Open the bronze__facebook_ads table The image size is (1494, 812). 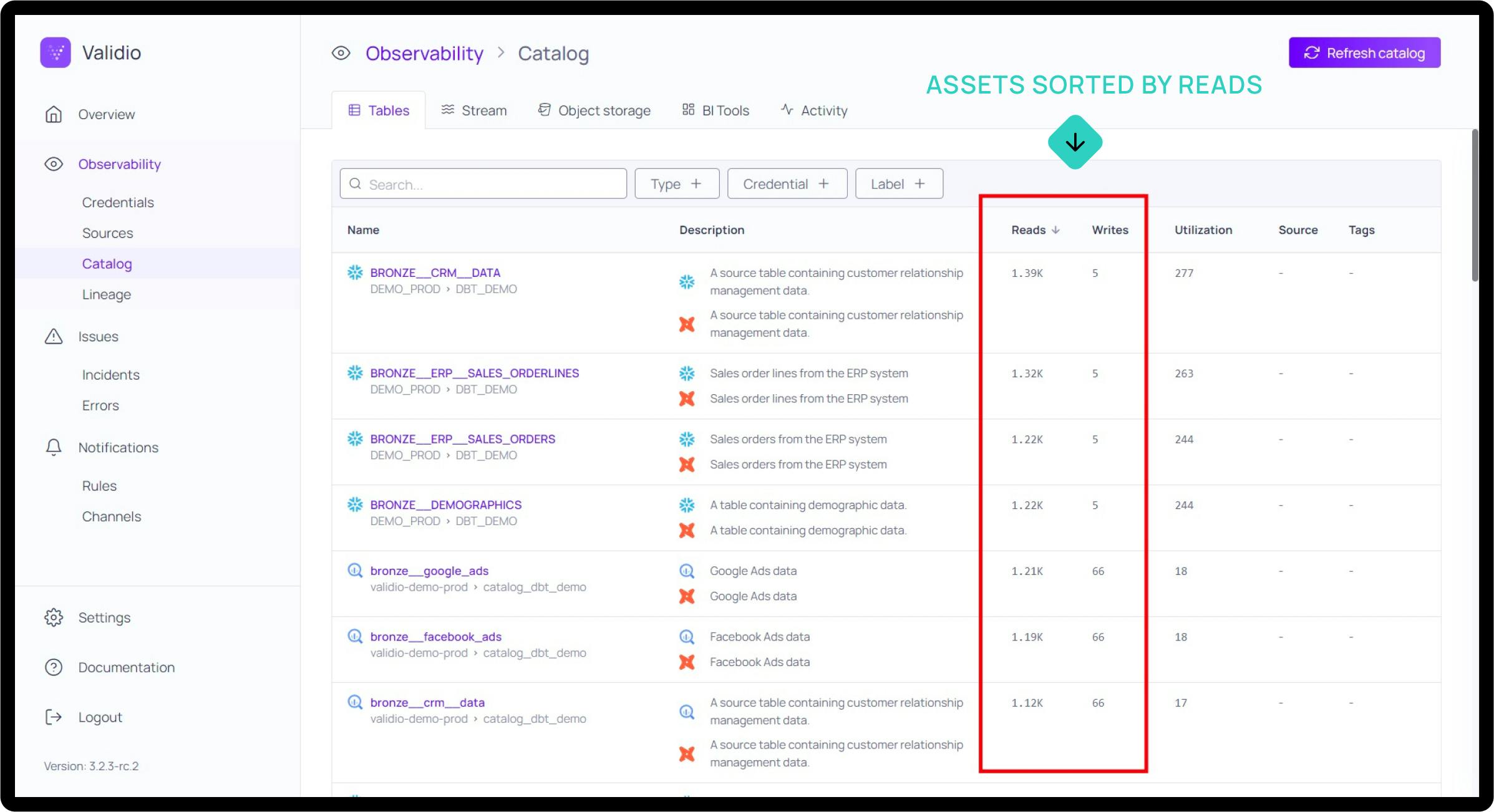click(x=435, y=636)
